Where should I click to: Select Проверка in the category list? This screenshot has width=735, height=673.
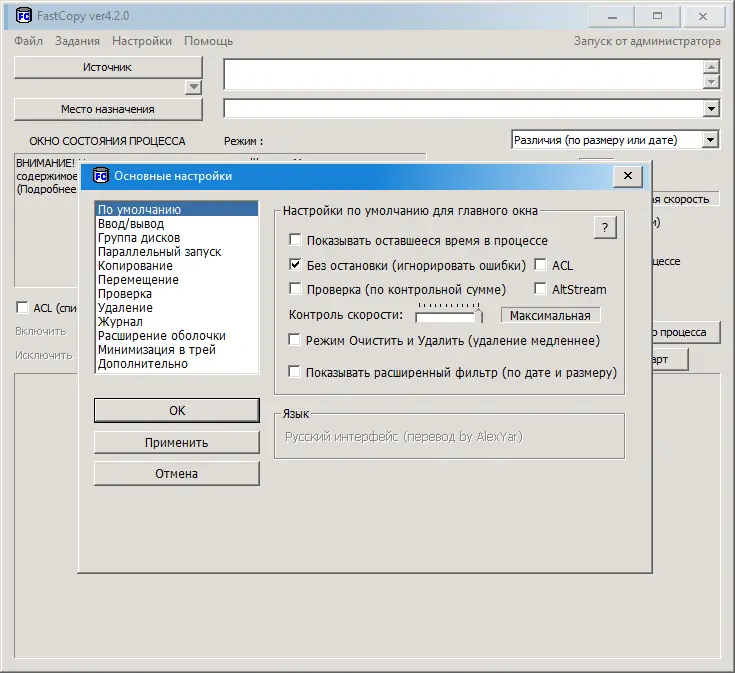[176, 294]
